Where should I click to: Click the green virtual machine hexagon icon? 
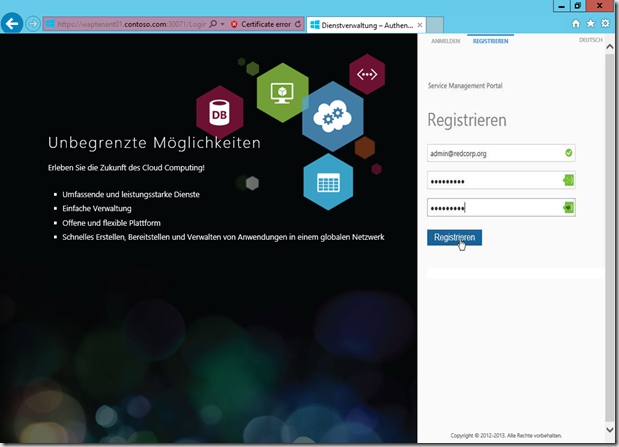click(x=281, y=93)
